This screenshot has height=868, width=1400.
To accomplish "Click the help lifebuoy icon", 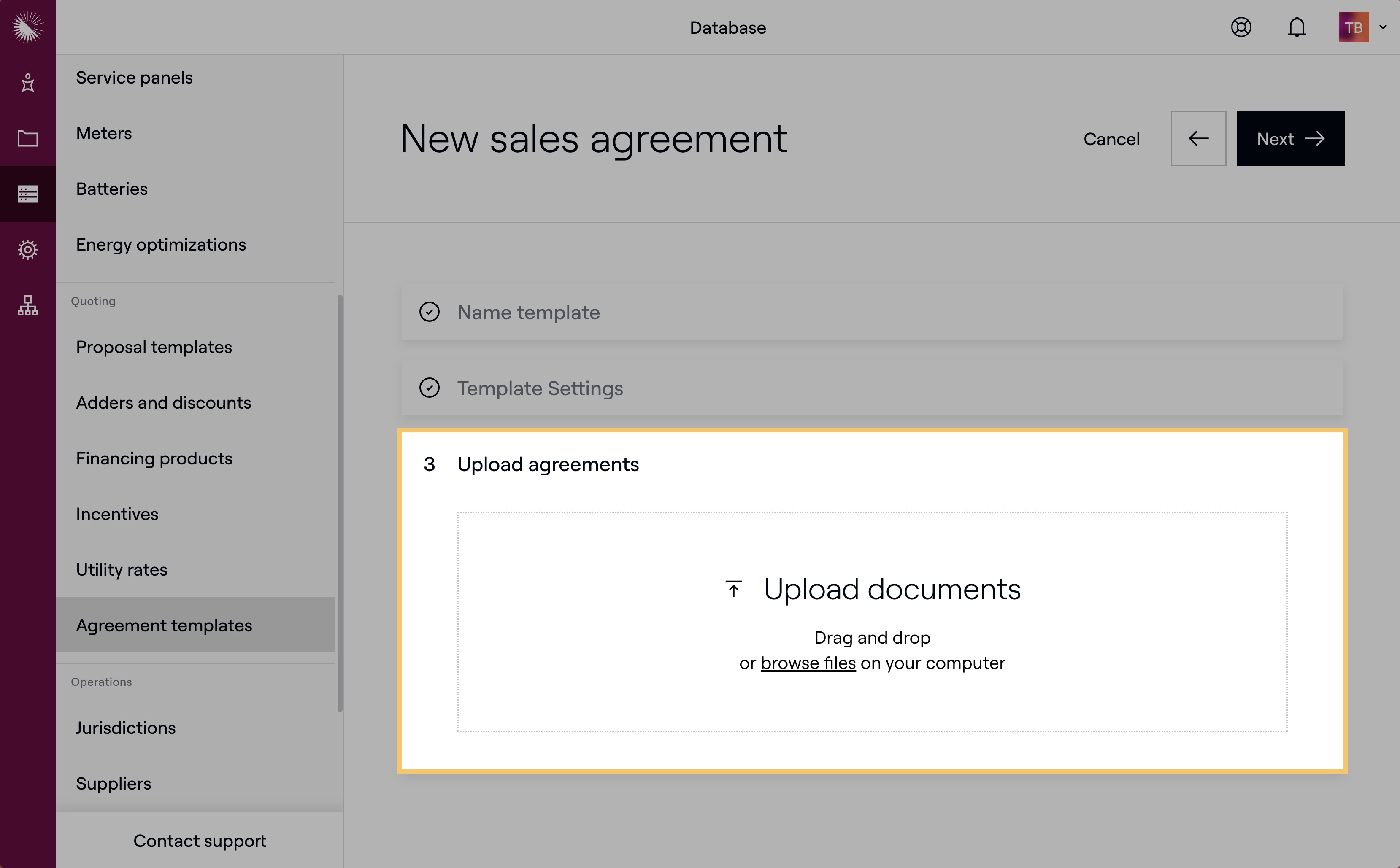I will pos(1241,27).
